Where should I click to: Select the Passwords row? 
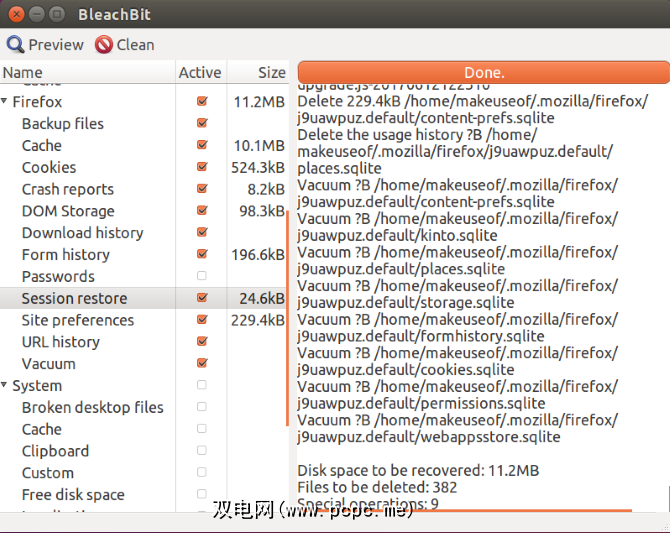click(x=144, y=276)
